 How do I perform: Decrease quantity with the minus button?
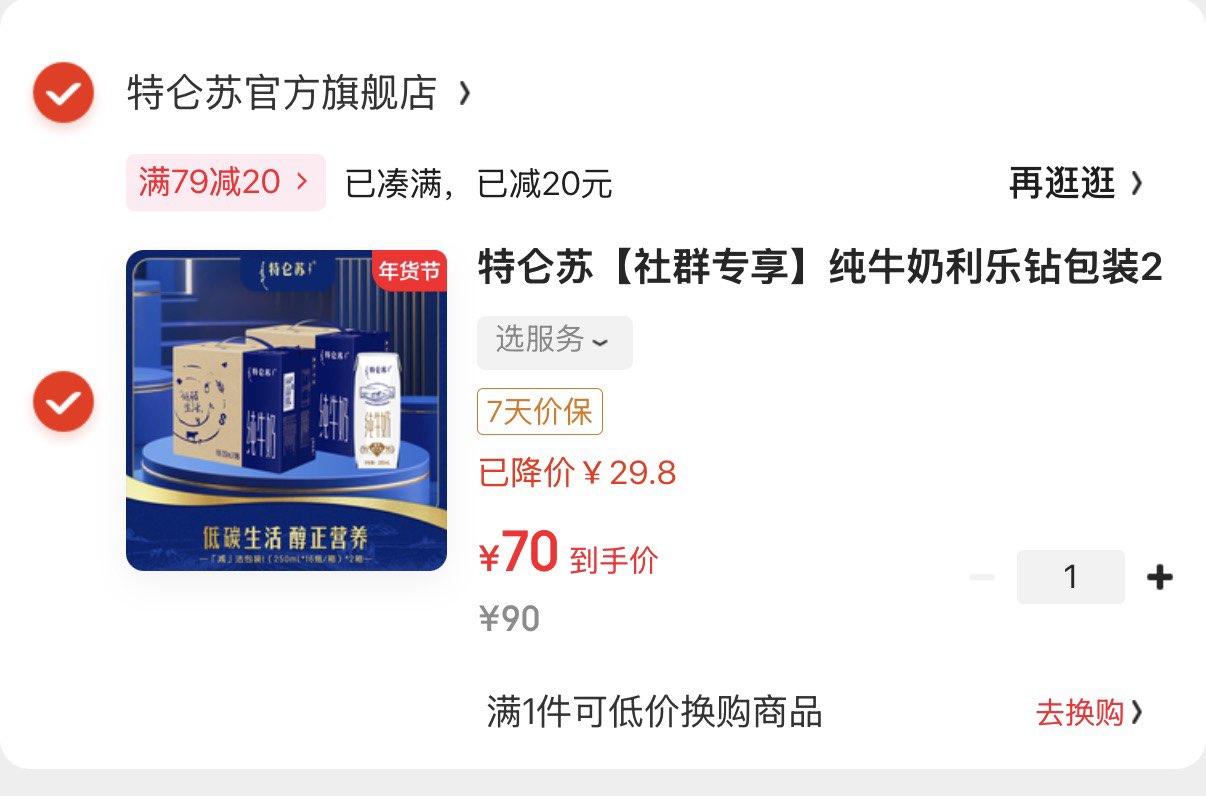point(982,577)
